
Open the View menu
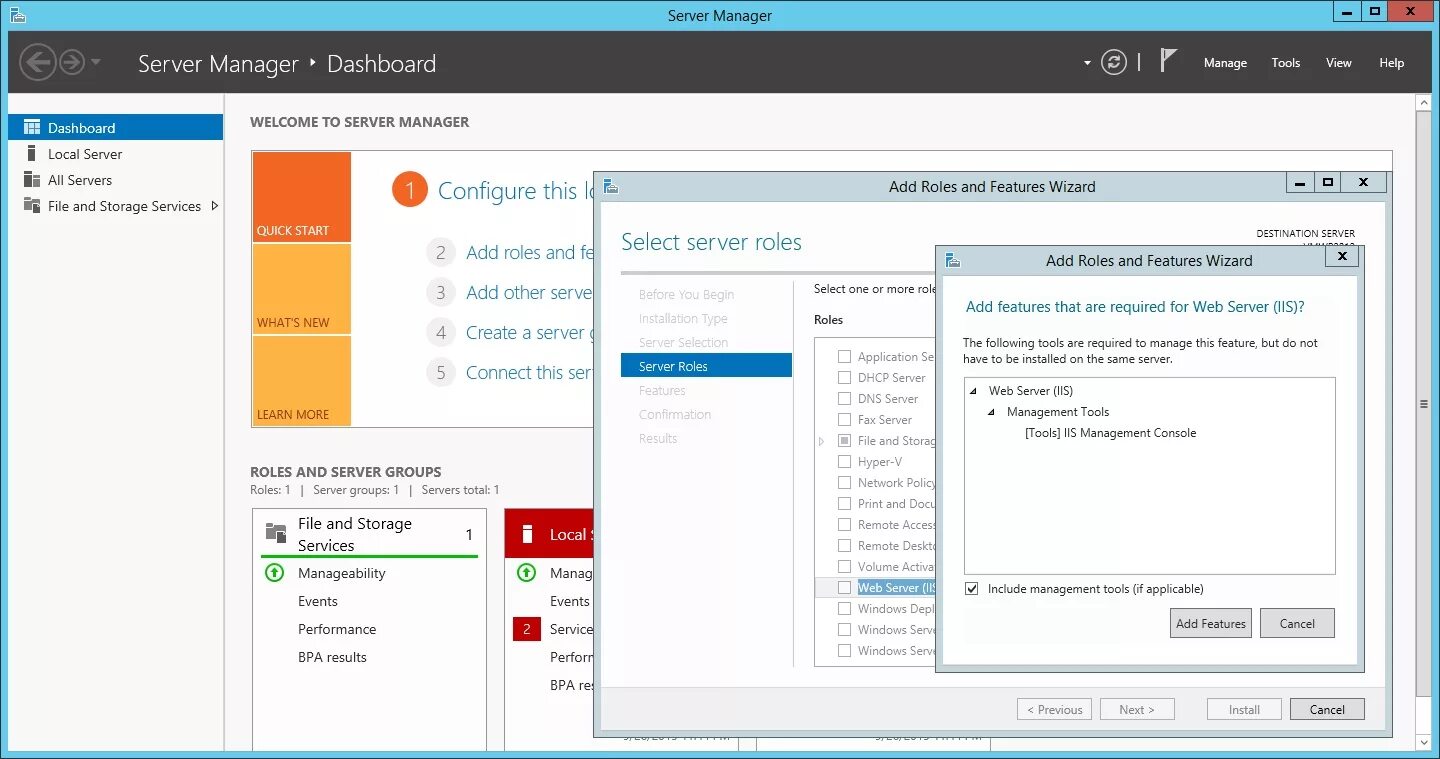(x=1339, y=63)
